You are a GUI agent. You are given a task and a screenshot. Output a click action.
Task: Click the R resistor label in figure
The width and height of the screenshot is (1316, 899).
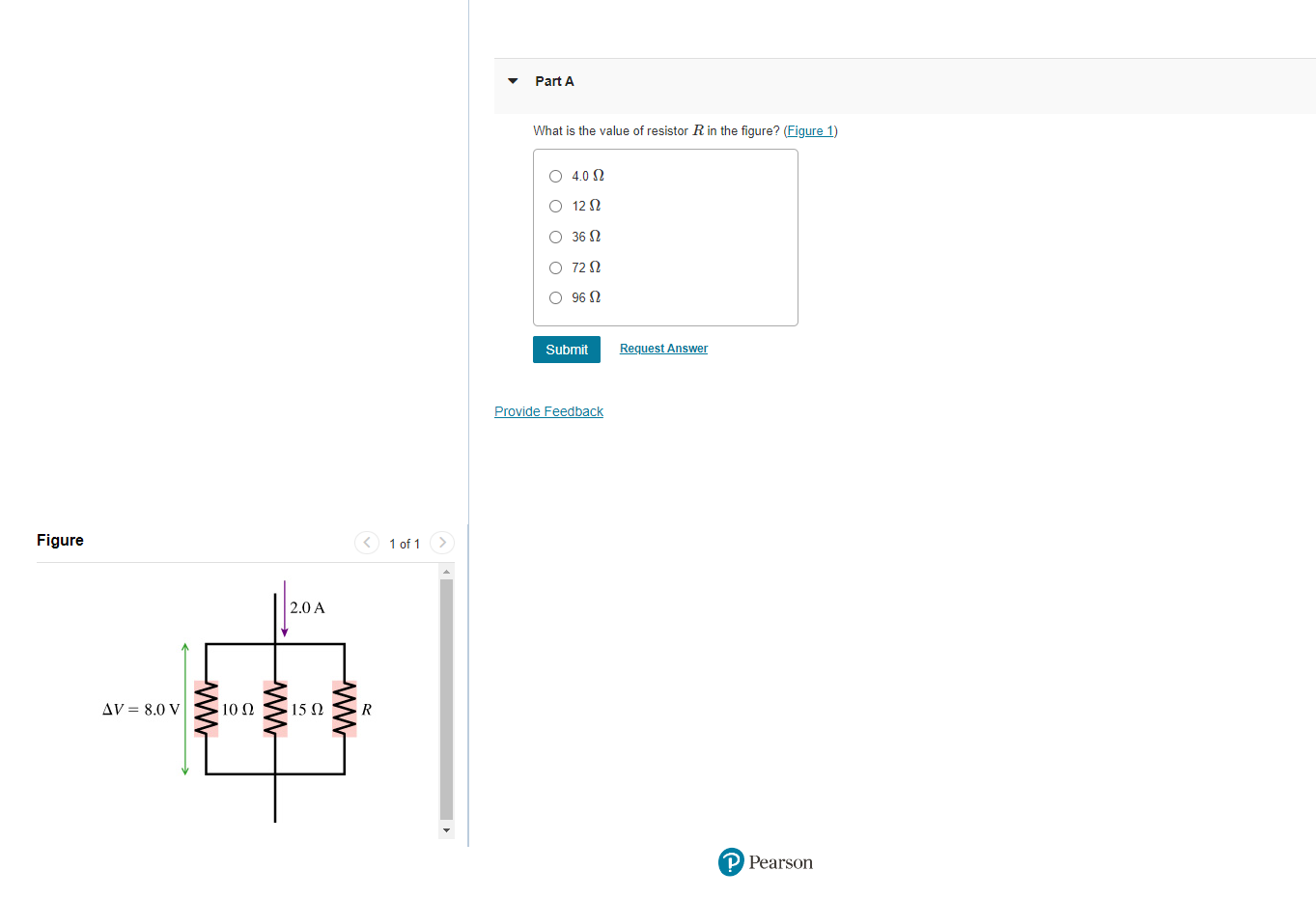(367, 710)
